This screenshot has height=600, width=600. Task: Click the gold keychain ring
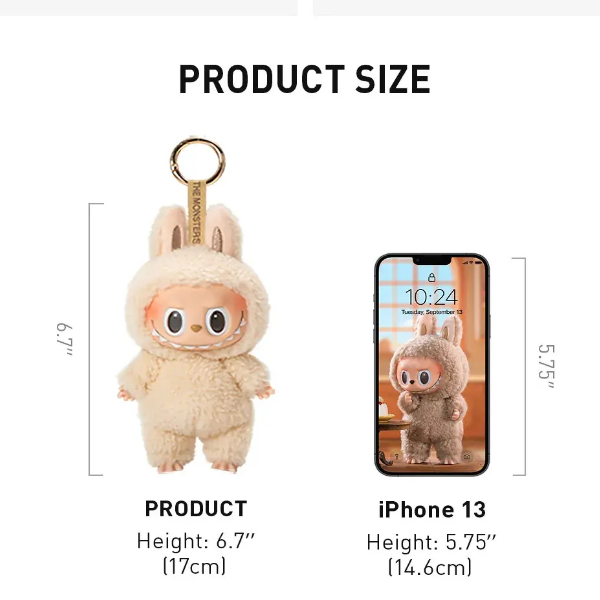pos(197,162)
